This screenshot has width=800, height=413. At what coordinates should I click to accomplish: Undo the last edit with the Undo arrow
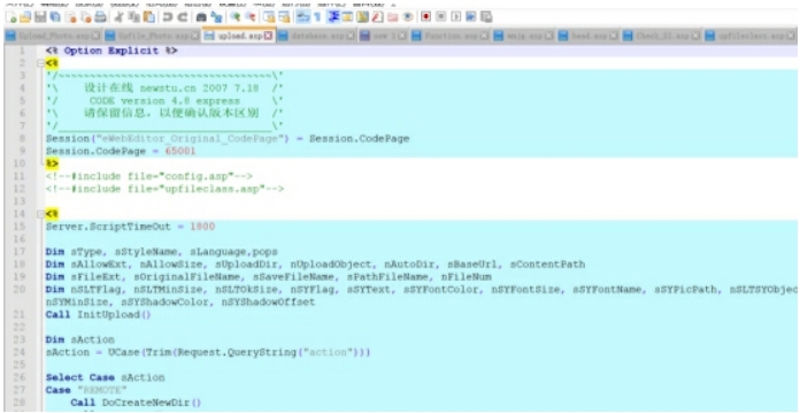pyautogui.click(x=167, y=17)
